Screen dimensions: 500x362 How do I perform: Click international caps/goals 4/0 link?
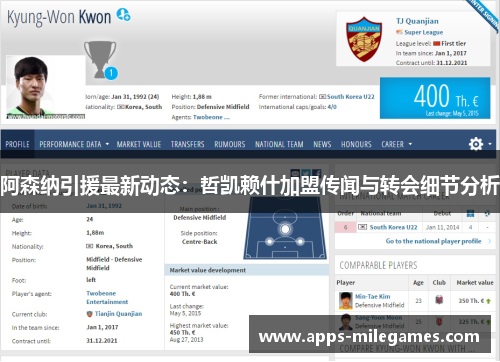click(x=332, y=107)
